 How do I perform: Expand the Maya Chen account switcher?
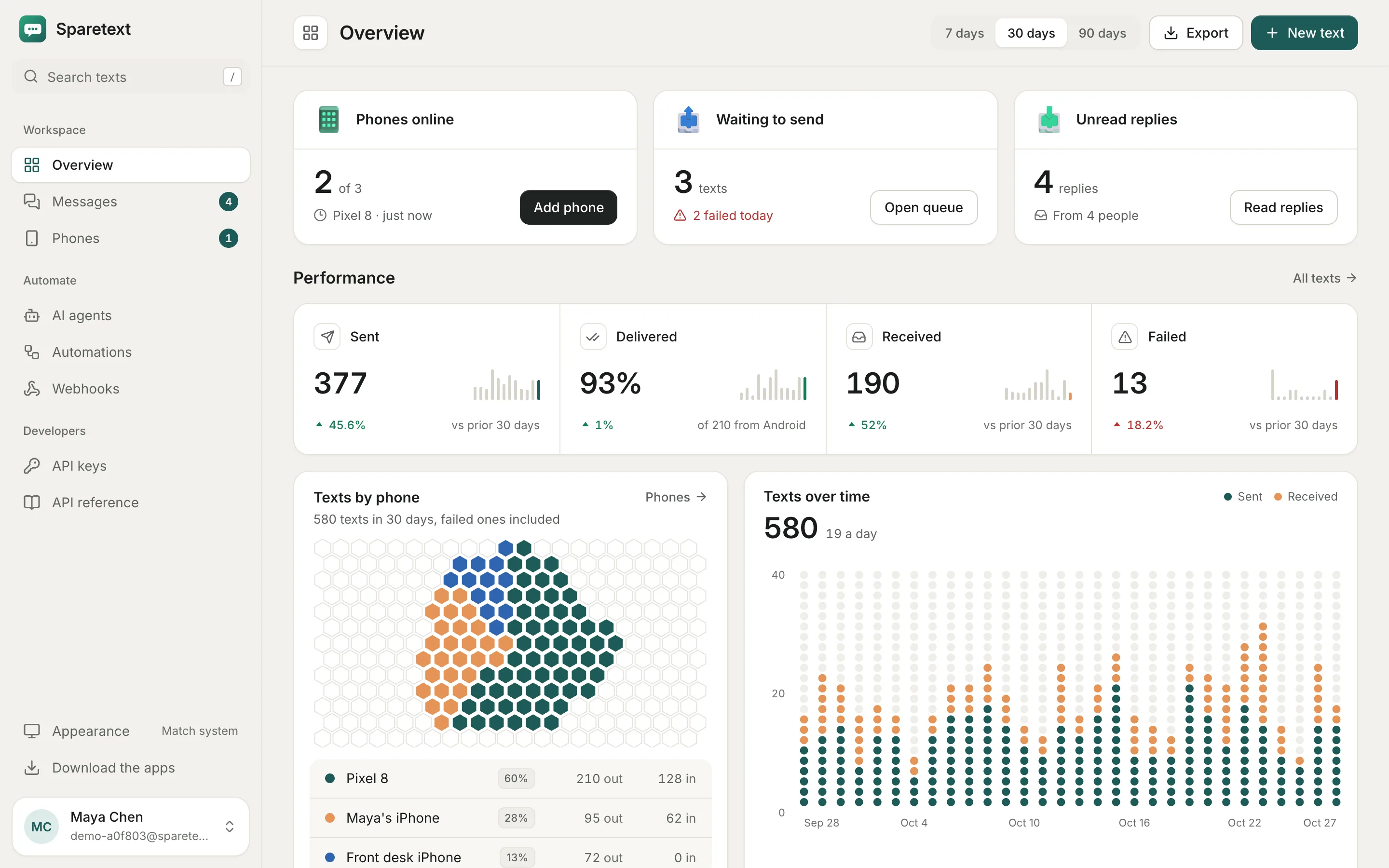point(130,827)
